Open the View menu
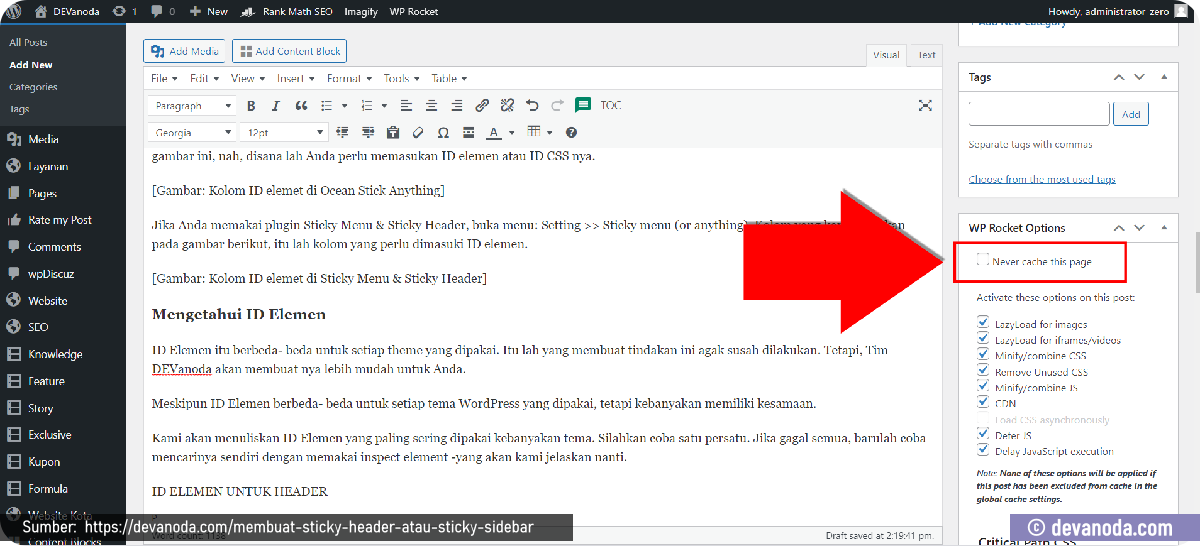 click(247, 78)
